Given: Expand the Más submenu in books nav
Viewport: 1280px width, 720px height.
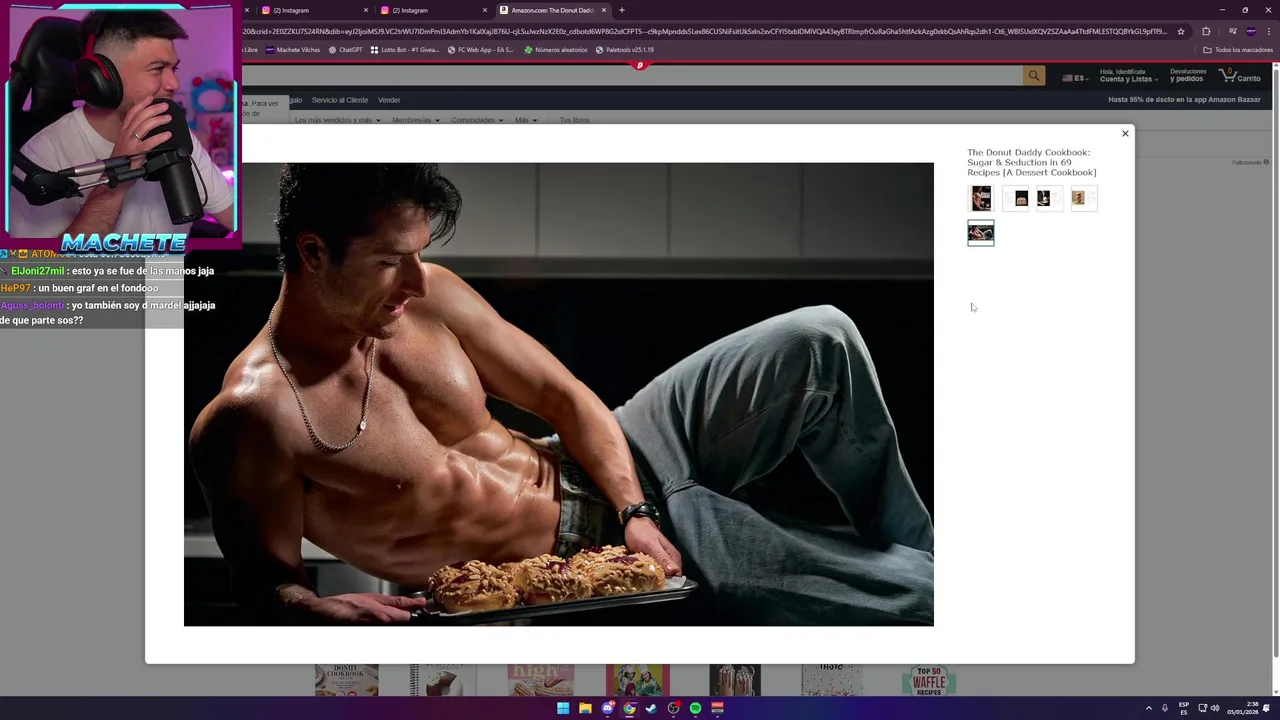Looking at the screenshot, I should click(526, 120).
